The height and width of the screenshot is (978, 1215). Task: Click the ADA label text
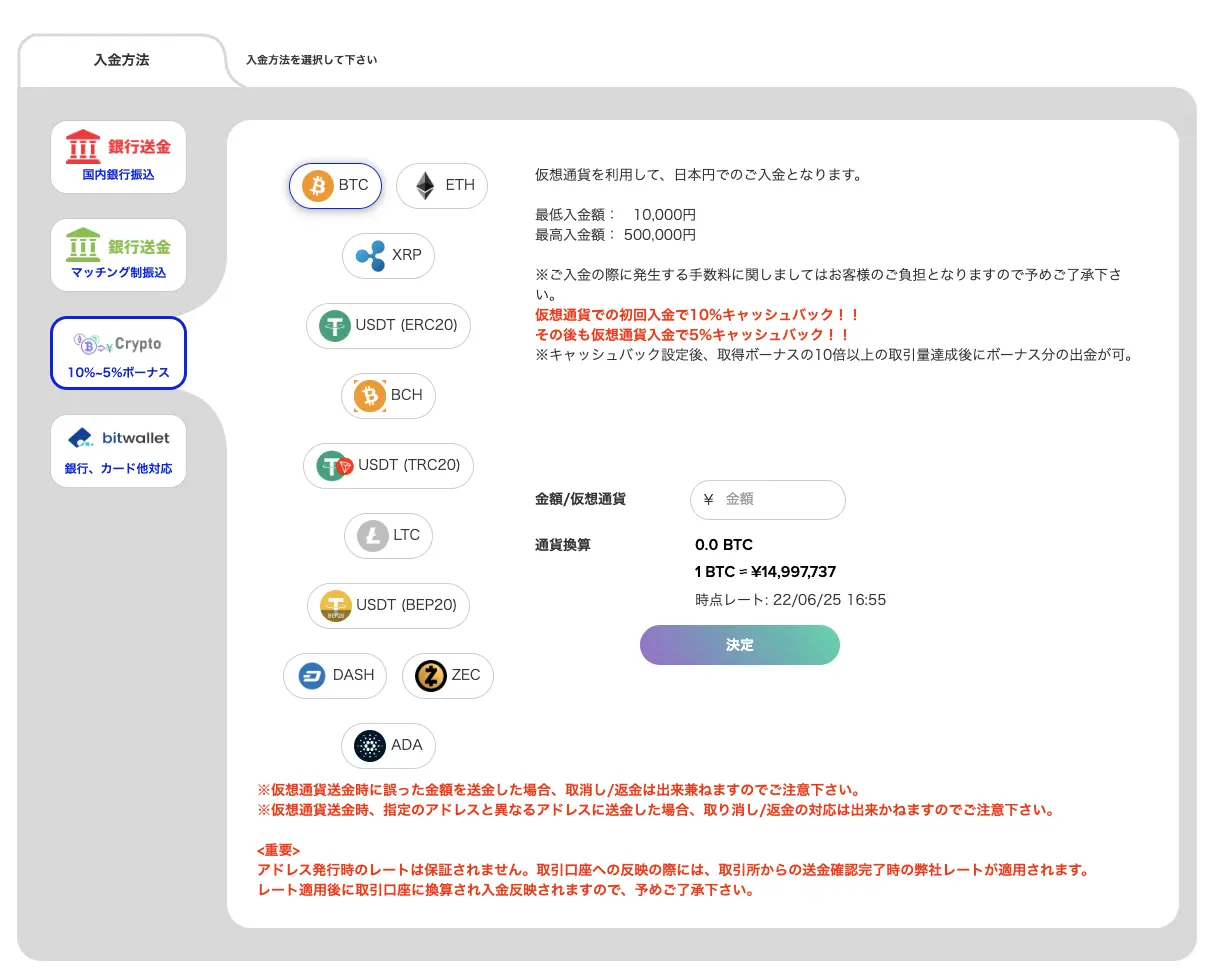coord(407,746)
